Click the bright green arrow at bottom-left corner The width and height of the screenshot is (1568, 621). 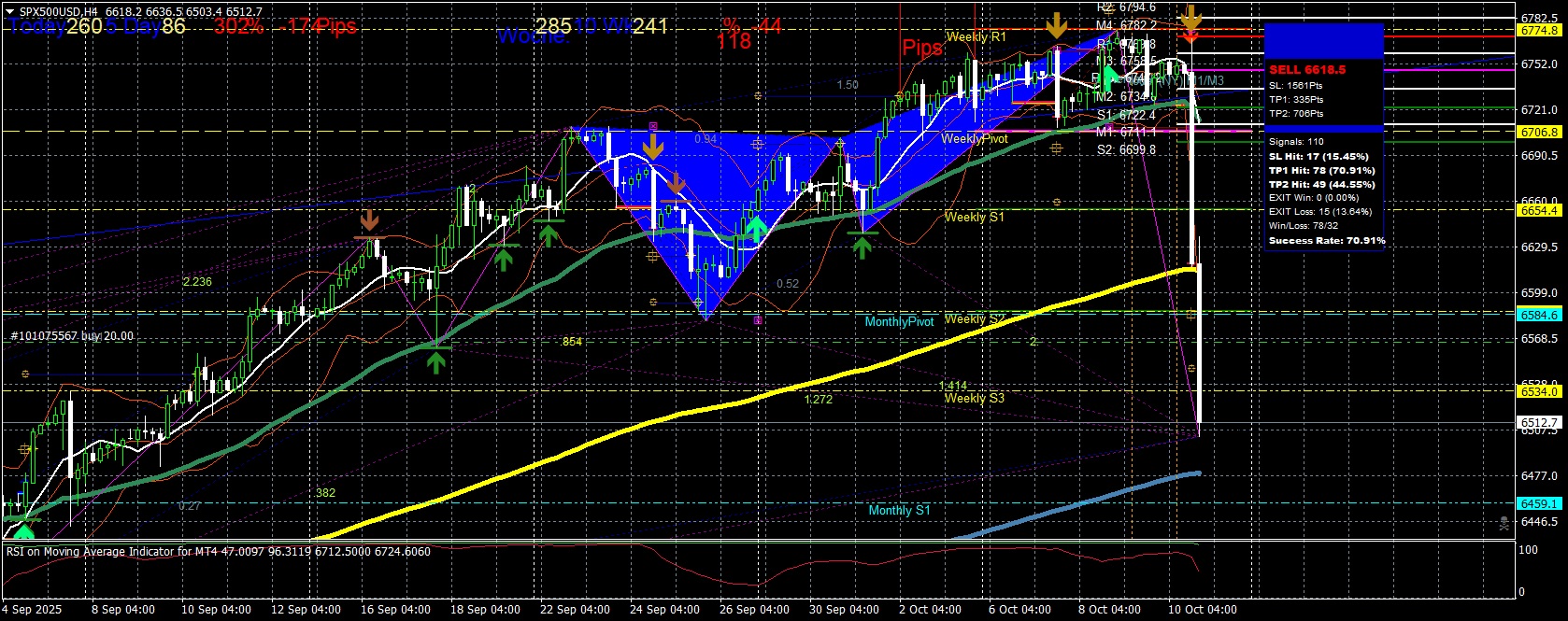tap(23, 532)
